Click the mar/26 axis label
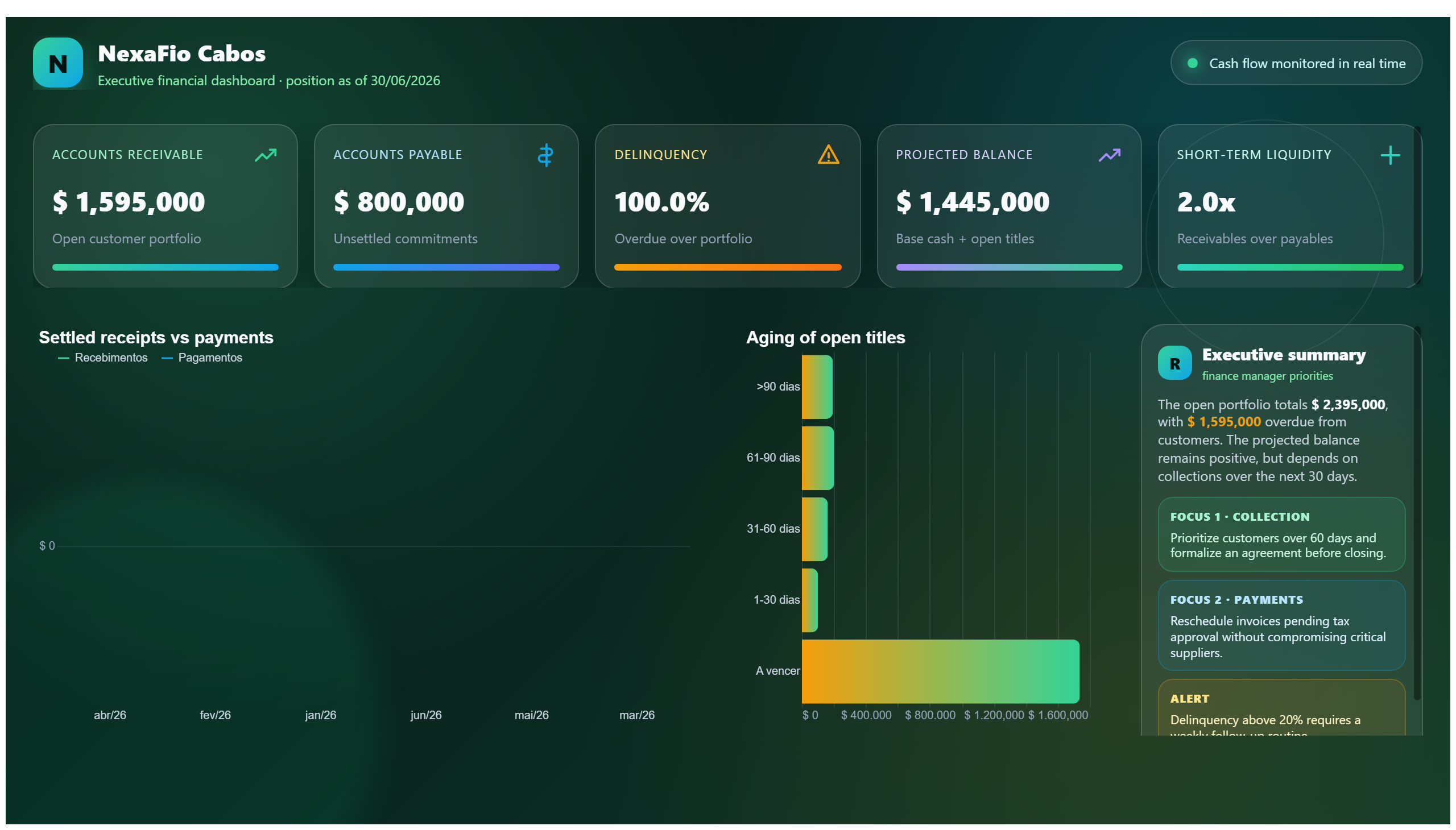 (x=637, y=715)
